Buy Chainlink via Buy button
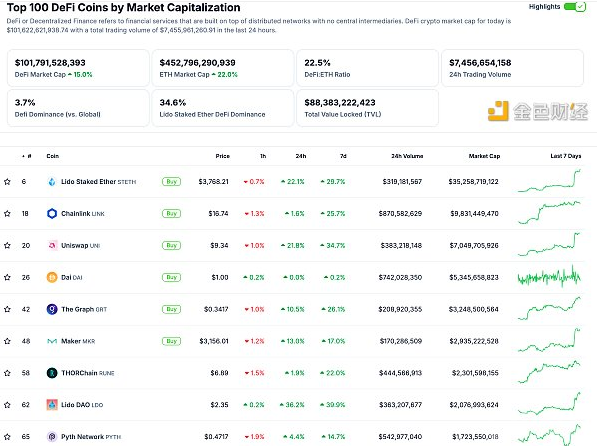 point(171,214)
